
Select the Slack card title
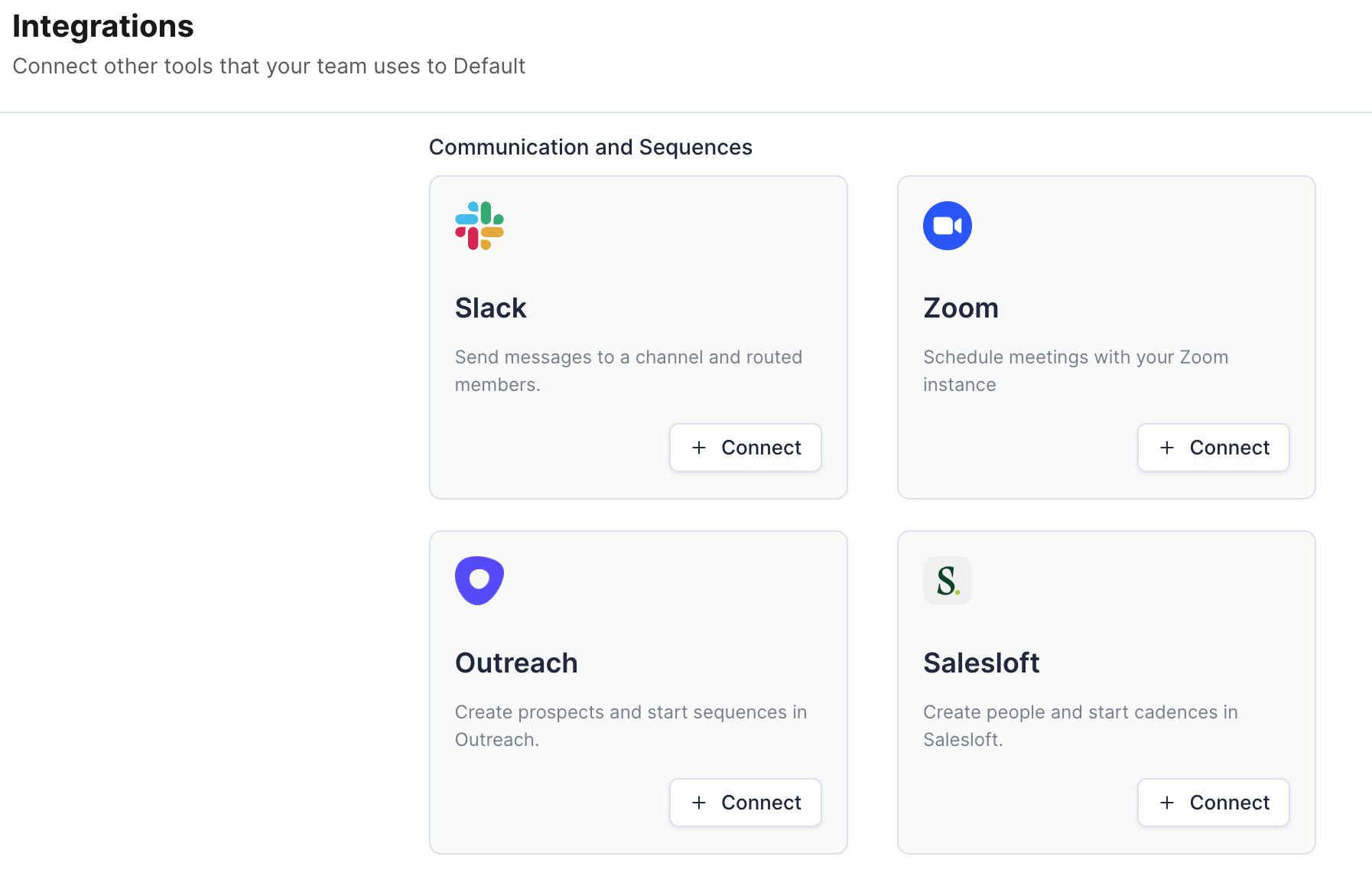point(491,308)
